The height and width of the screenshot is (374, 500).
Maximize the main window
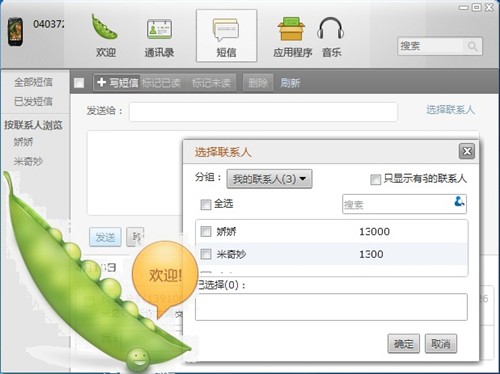477,7
